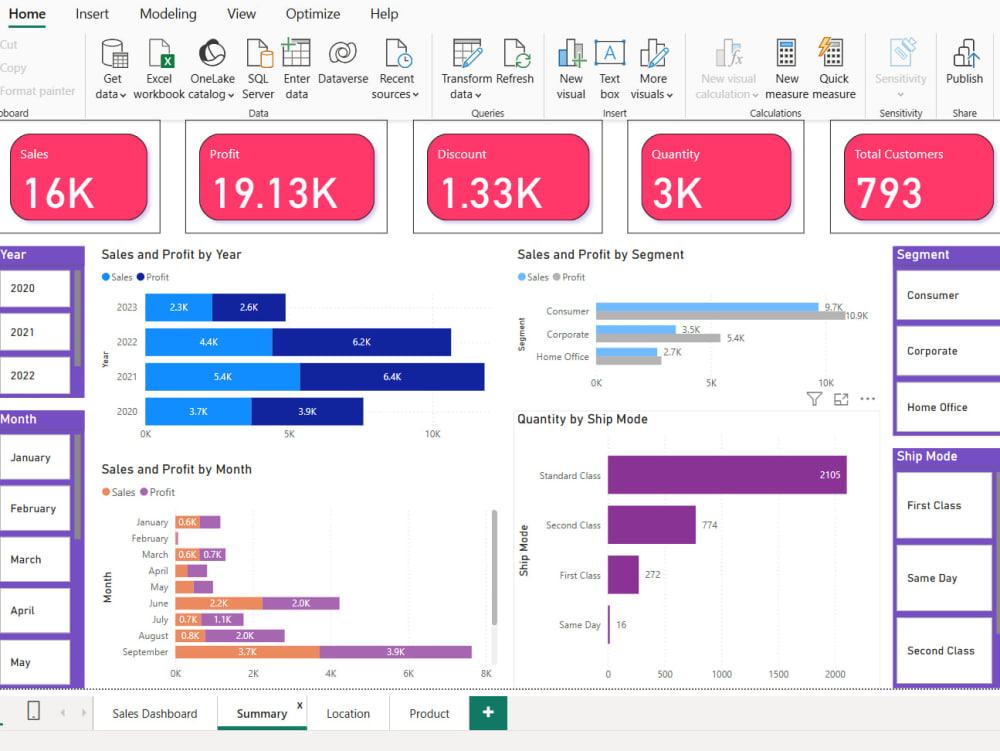1000x751 pixels.
Task: Launch Transform data in Power Query
Action: coord(466,57)
